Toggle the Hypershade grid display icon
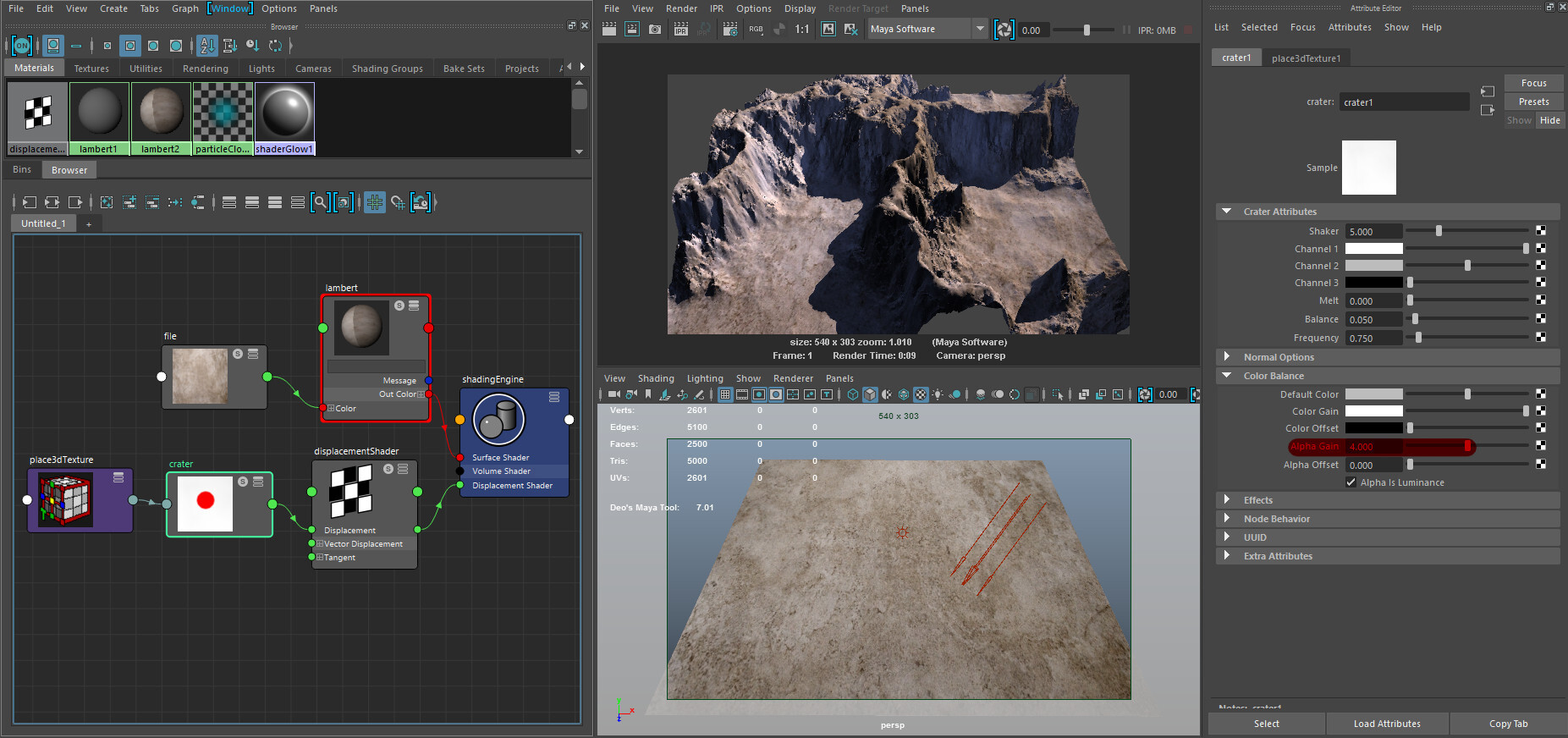Image resolution: width=1568 pixels, height=738 pixels. coord(375,202)
